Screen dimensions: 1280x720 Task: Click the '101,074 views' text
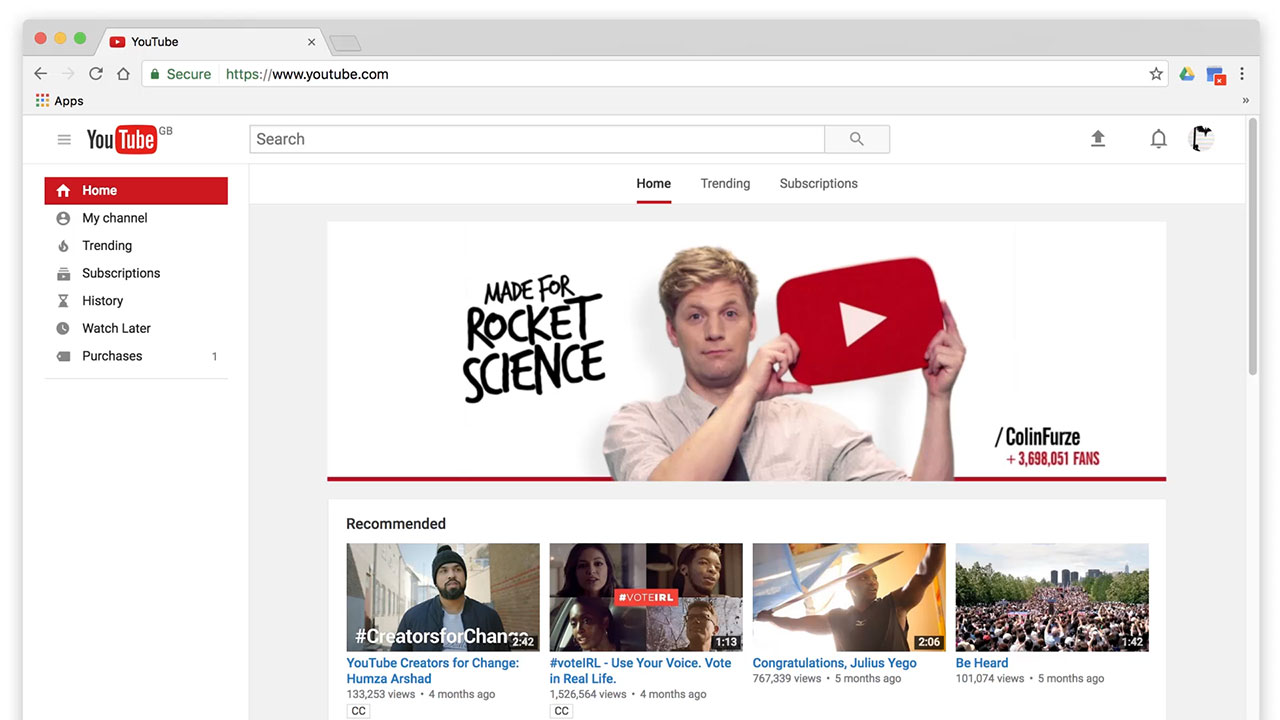coord(990,678)
